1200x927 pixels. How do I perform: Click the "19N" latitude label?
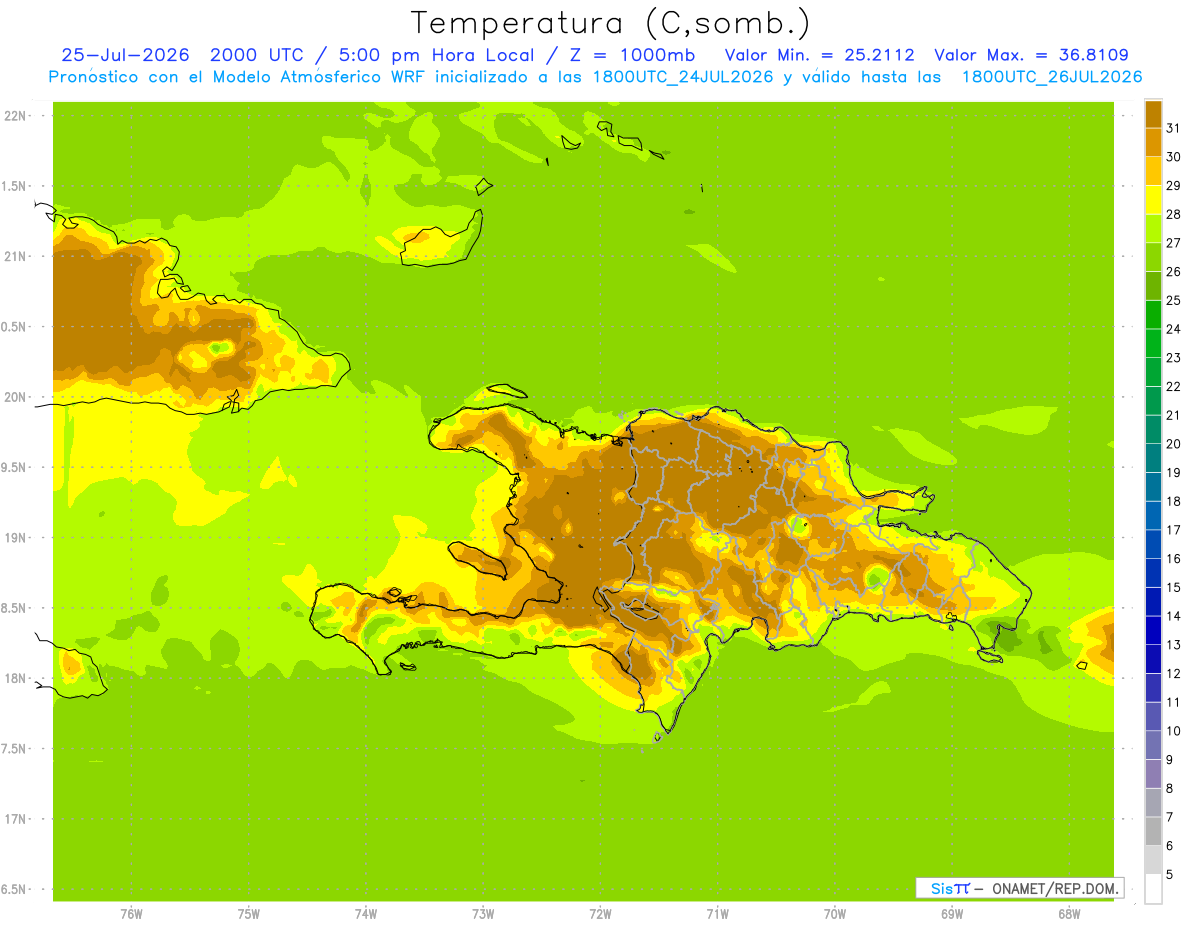tap(16, 538)
